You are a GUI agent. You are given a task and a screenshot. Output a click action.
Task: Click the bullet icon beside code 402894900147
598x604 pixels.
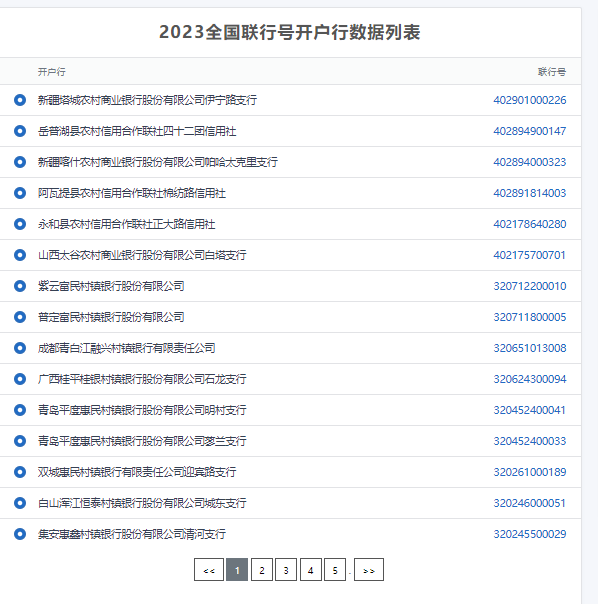(20, 131)
